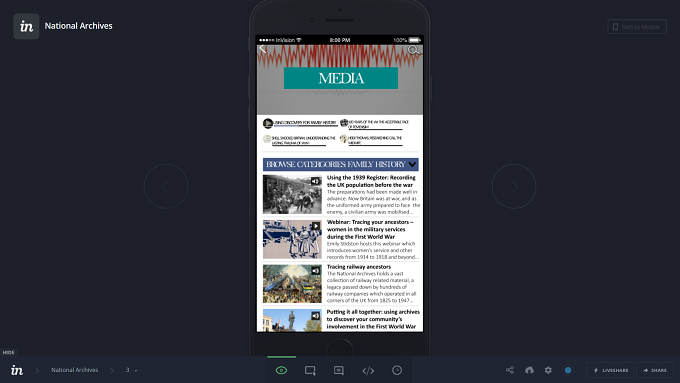Tap the back arrow in phone header
Viewport: 680px width, 383px height.
coord(262,49)
